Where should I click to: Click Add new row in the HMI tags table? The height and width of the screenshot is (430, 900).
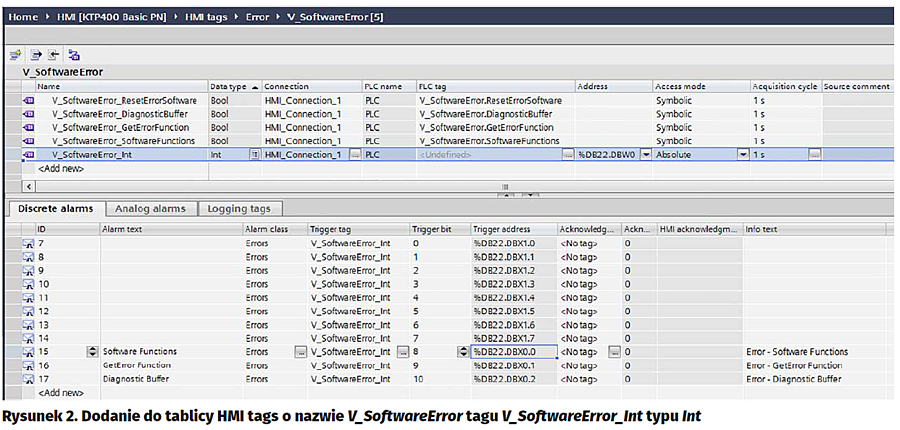[58, 169]
